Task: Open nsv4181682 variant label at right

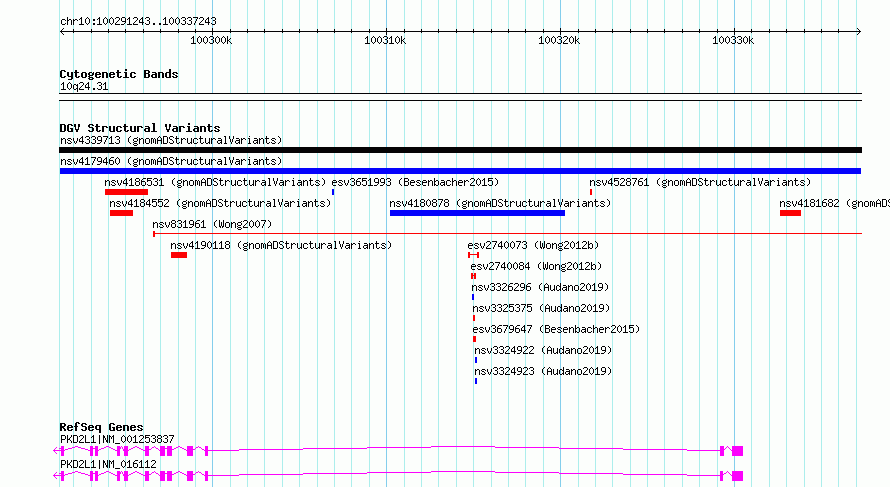Action: pyautogui.click(x=834, y=203)
